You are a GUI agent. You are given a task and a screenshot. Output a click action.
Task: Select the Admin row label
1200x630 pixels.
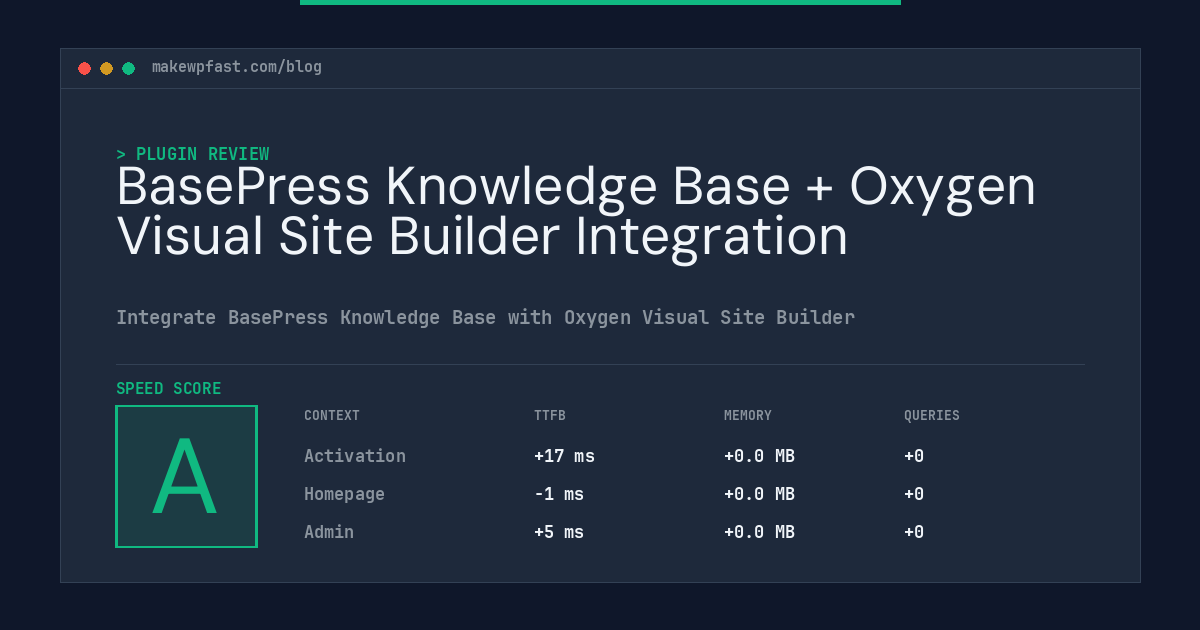pyautogui.click(x=329, y=532)
